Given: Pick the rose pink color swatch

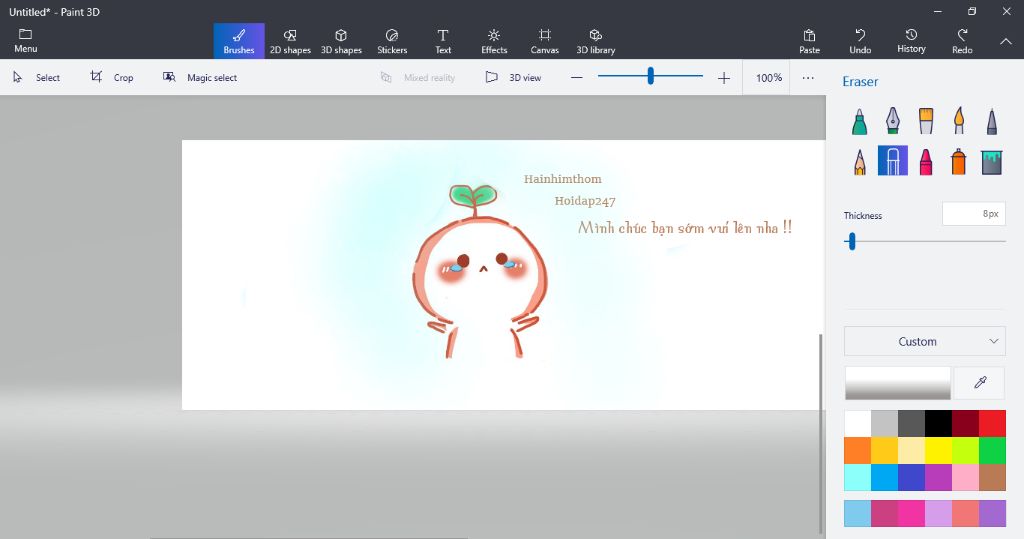Looking at the screenshot, I should pos(965,477).
